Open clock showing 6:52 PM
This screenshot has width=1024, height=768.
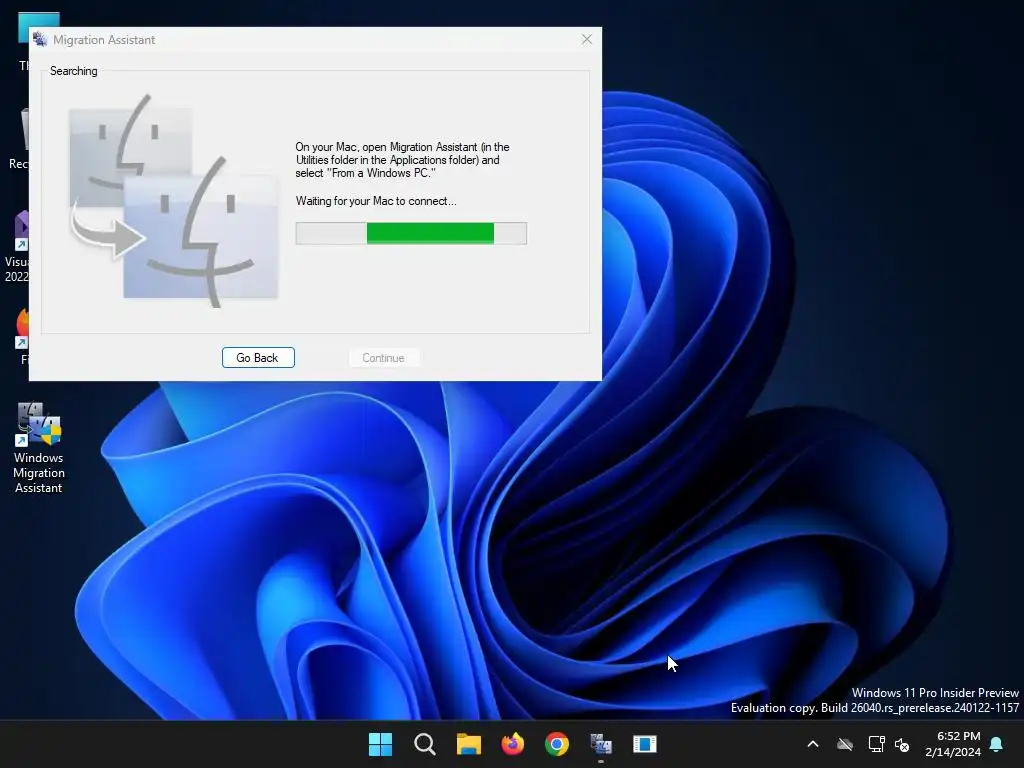pos(953,744)
